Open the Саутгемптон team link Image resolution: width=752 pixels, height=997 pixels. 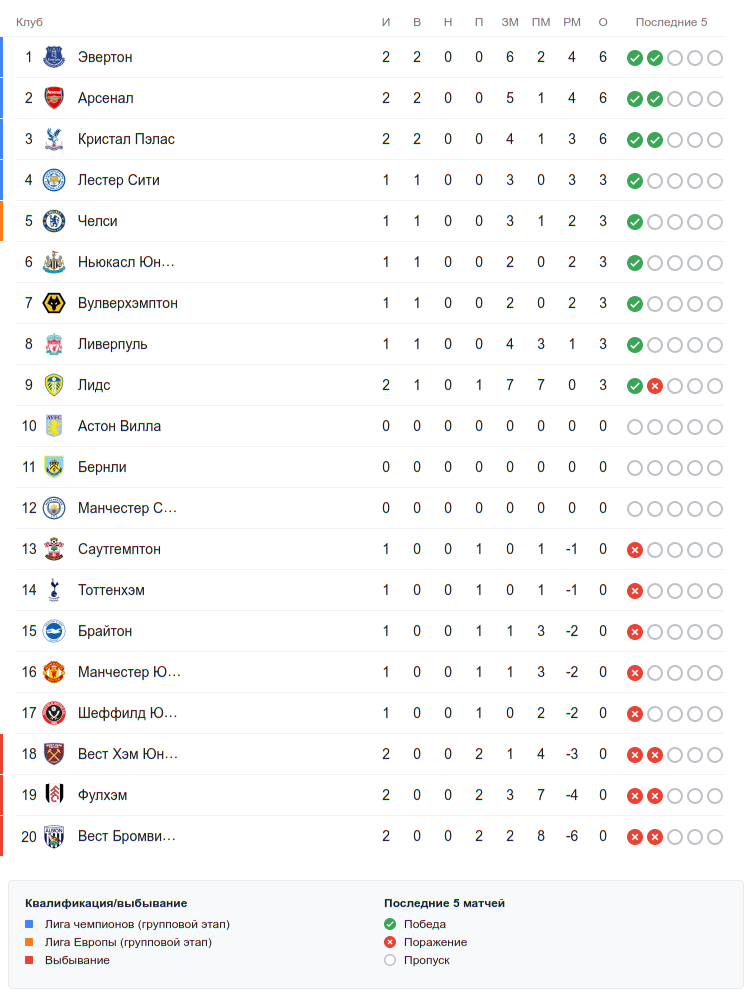pyautogui.click(x=119, y=549)
